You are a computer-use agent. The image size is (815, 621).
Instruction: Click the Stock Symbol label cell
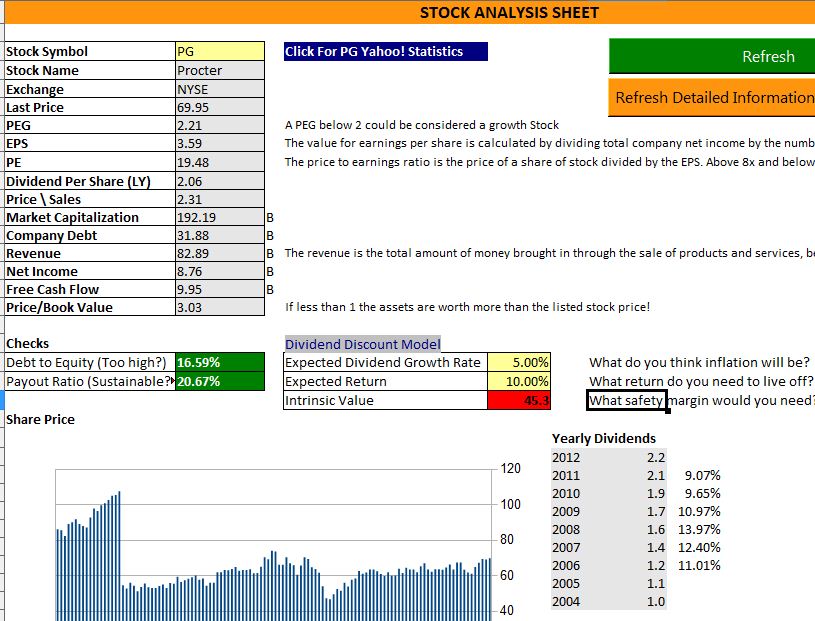pyautogui.click(x=90, y=51)
